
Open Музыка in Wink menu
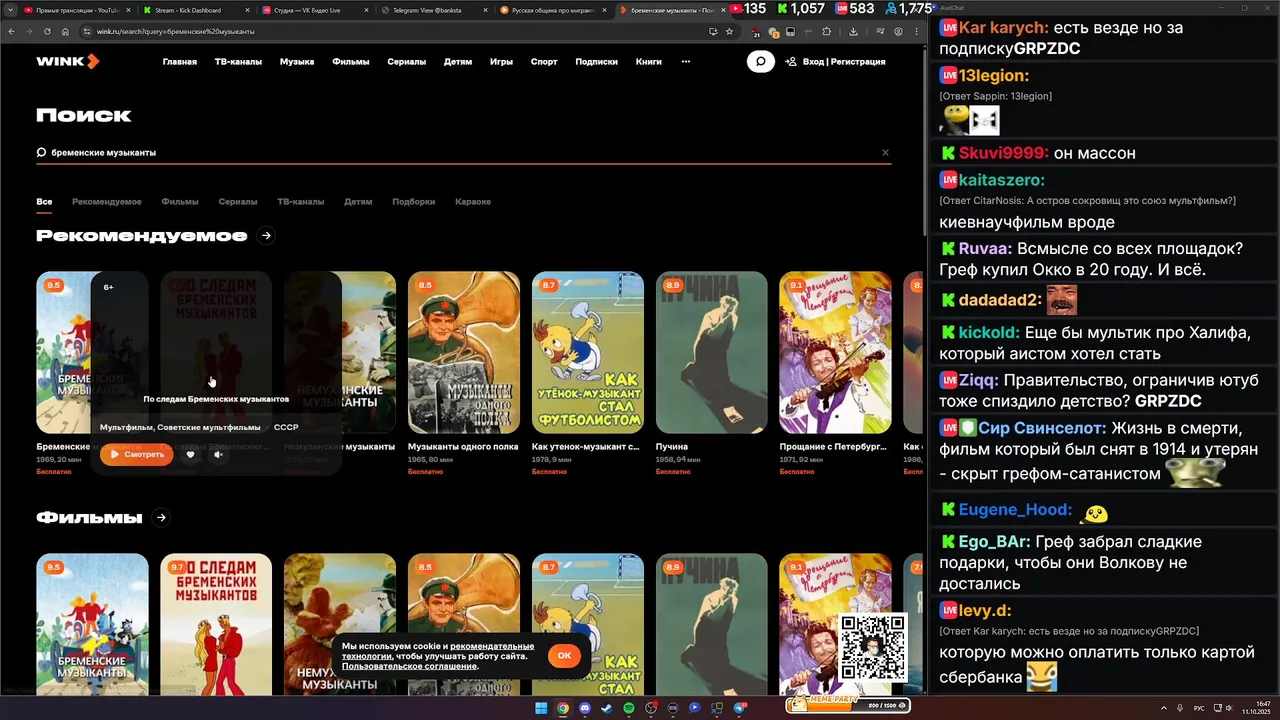(x=297, y=62)
